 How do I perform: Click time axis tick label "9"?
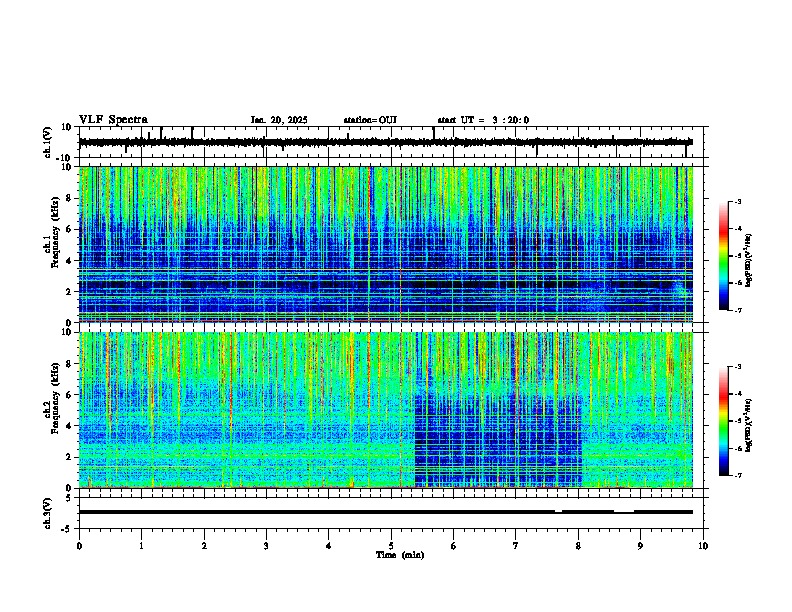[x=640, y=546]
